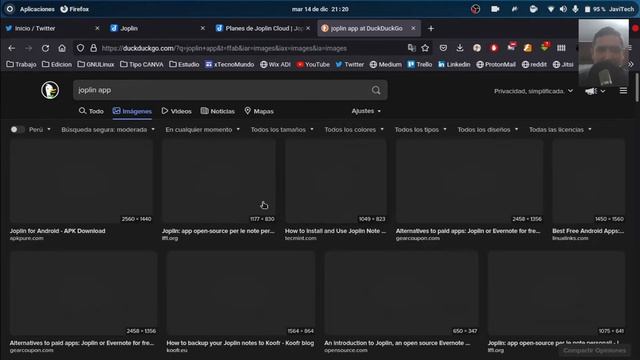
Task: Open the Aplicaciones menu in top panel
Action: click(37, 9)
